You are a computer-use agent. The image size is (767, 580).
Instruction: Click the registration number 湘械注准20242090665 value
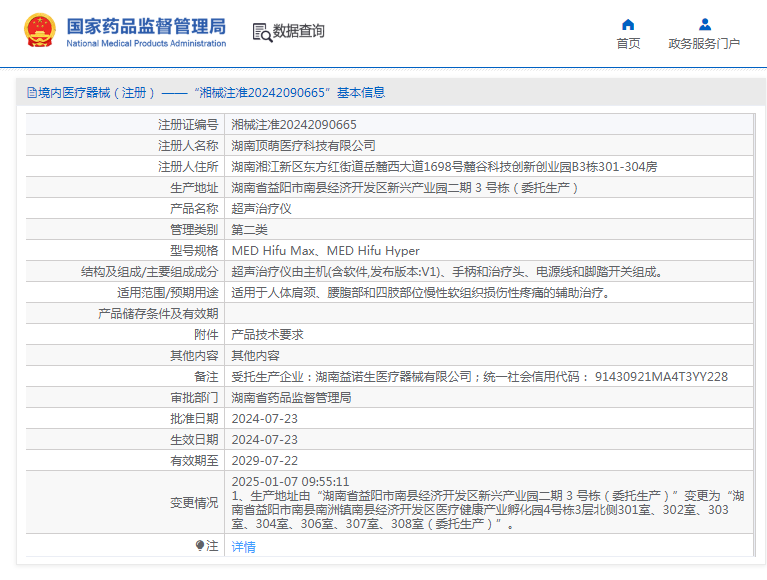coord(294,125)
